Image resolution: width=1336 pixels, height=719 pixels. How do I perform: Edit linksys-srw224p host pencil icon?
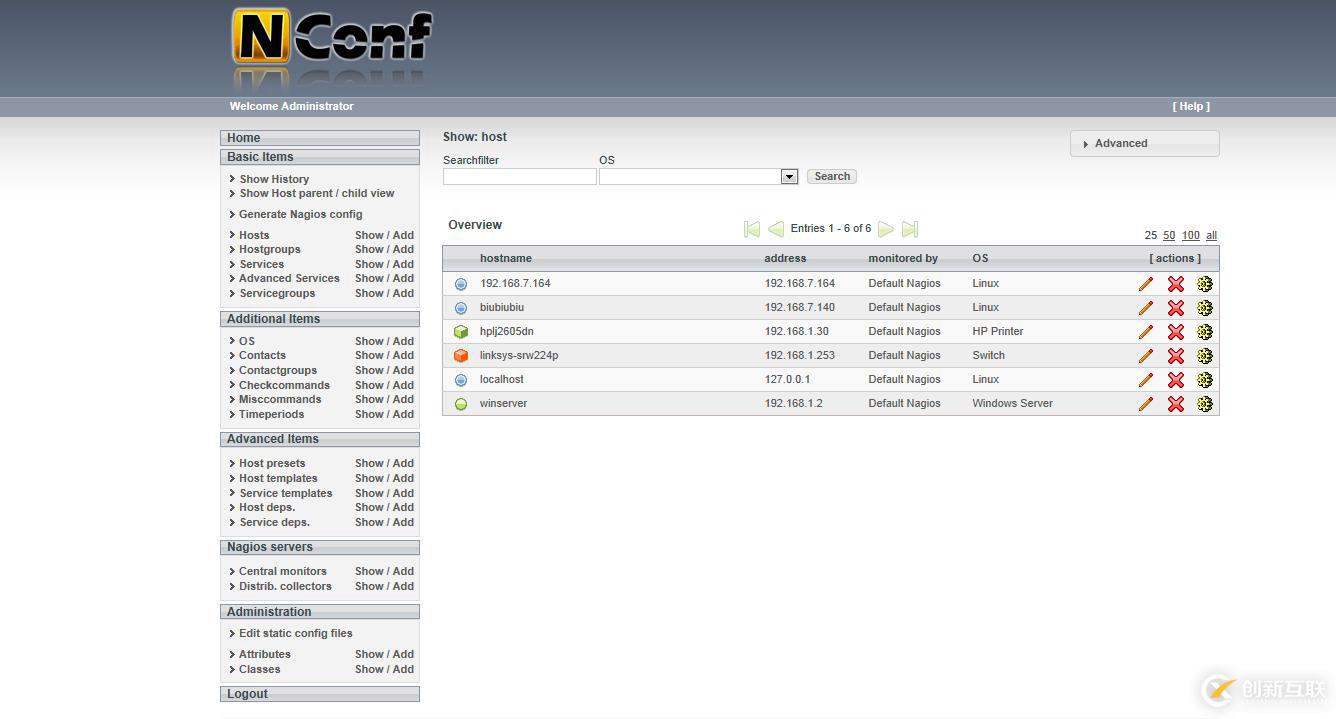coord(1146,356)
